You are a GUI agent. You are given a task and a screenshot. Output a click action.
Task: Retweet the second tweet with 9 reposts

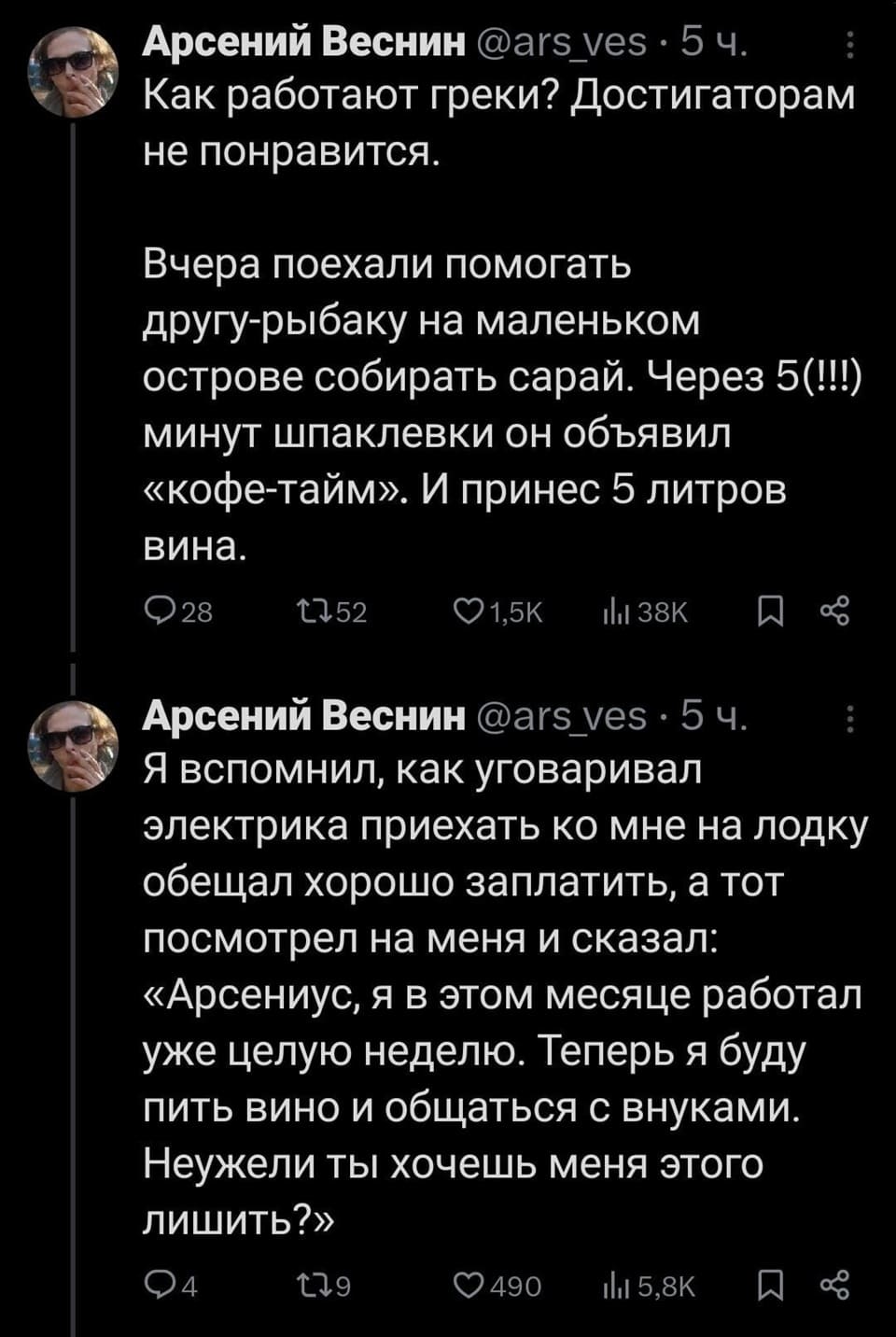[308, 1287]
